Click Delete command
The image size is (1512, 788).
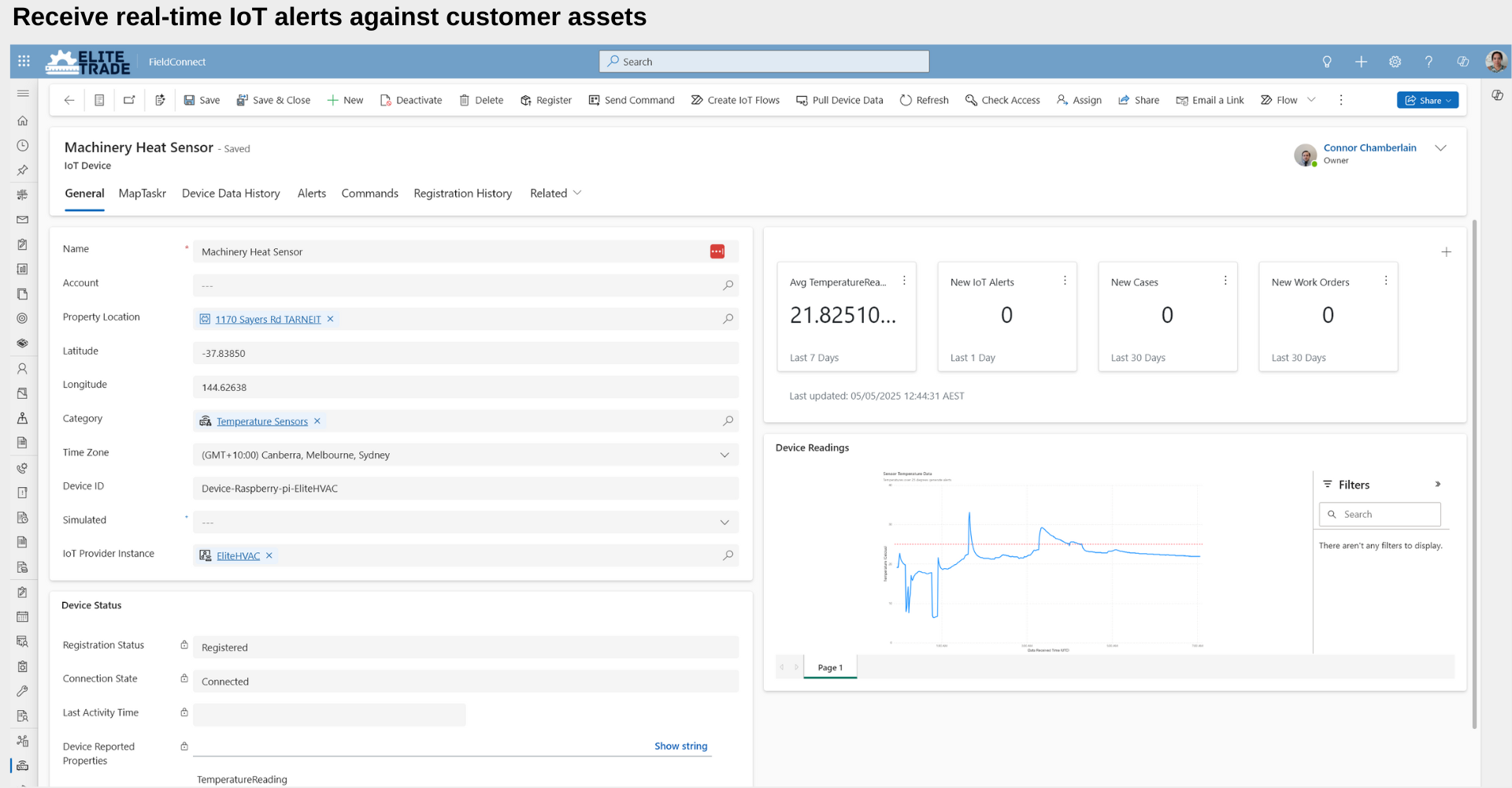click(x=481, y=100)
